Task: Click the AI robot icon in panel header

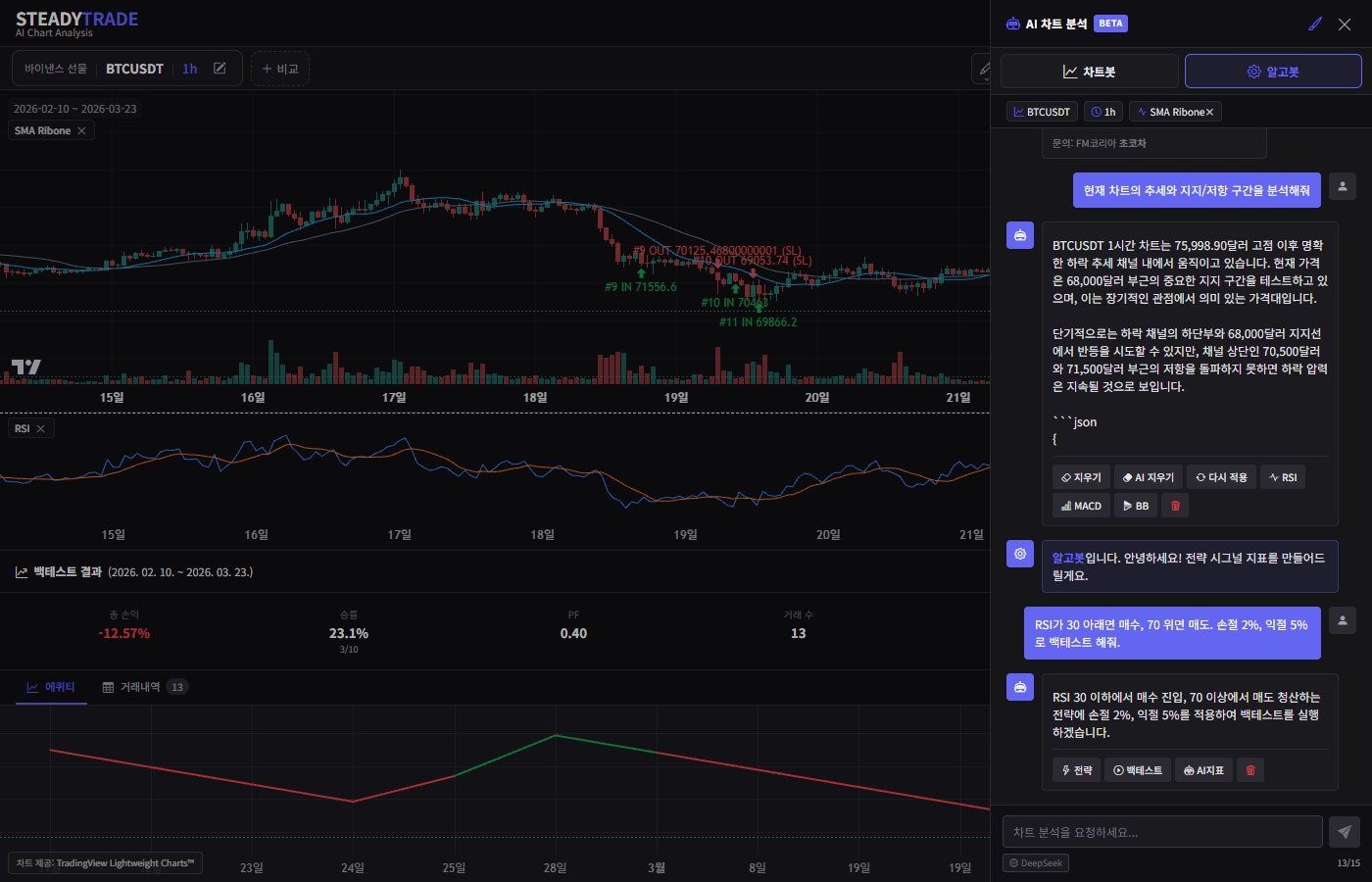Action: coord(1012,24)
